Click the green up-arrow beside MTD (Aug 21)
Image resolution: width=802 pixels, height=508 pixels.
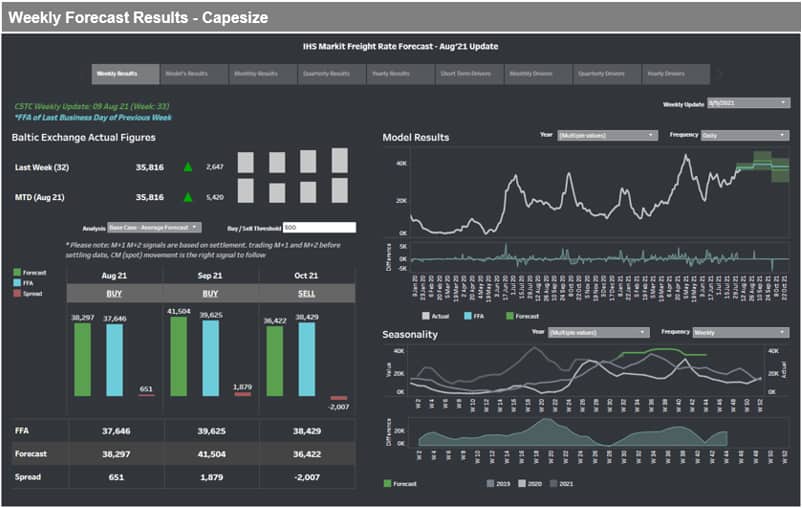point(187,197)
